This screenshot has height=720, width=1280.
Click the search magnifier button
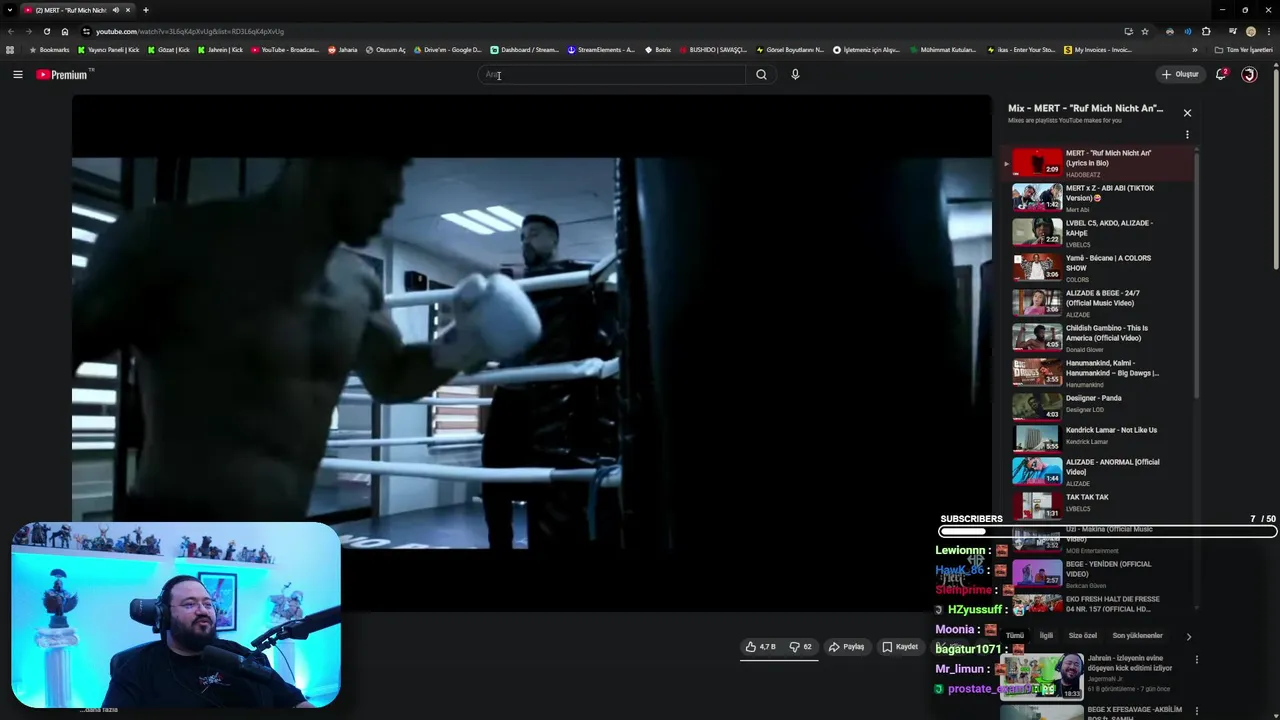tap(761, 74)
